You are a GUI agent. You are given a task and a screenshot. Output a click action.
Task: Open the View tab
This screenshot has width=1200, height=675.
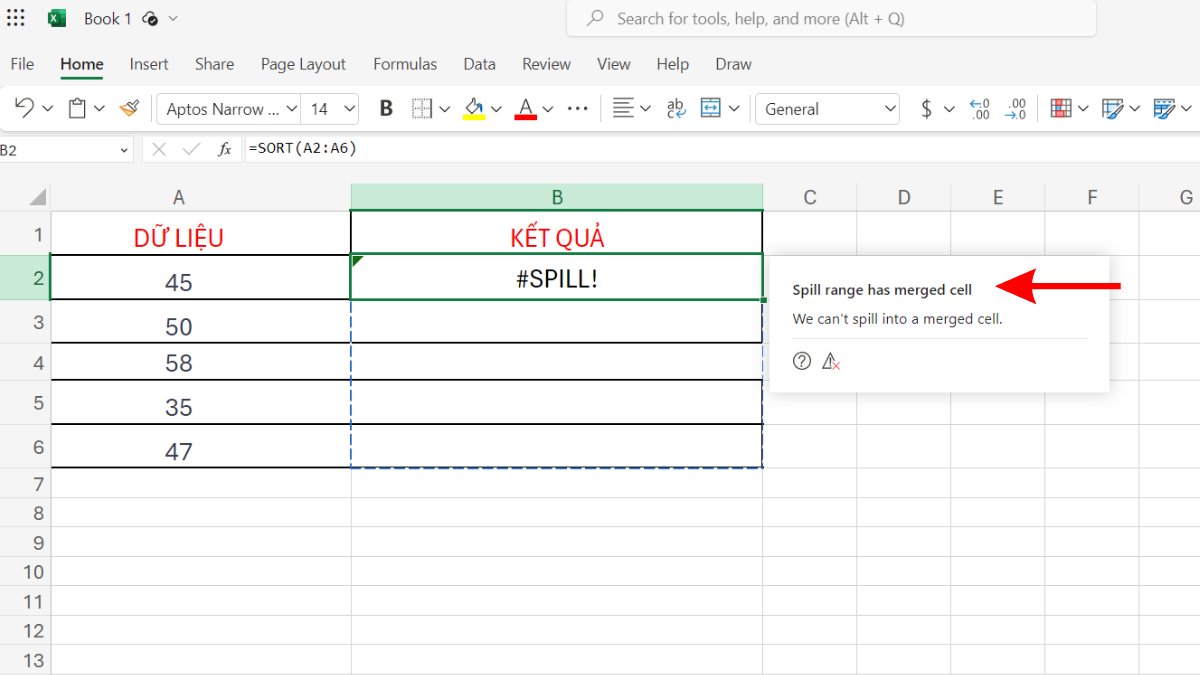point(614,64)
